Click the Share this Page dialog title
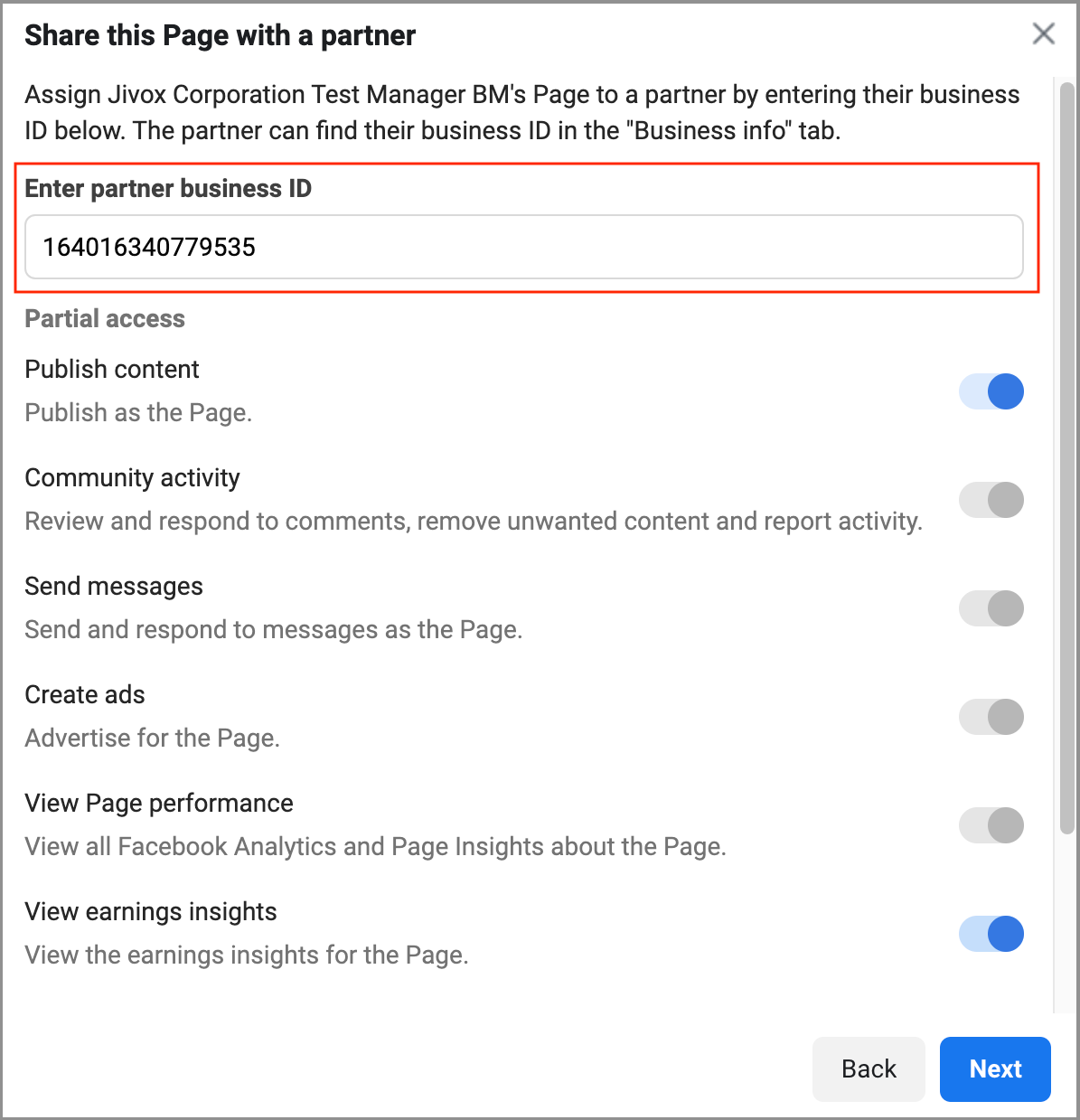The image size is (1080, 1120). 220,35
